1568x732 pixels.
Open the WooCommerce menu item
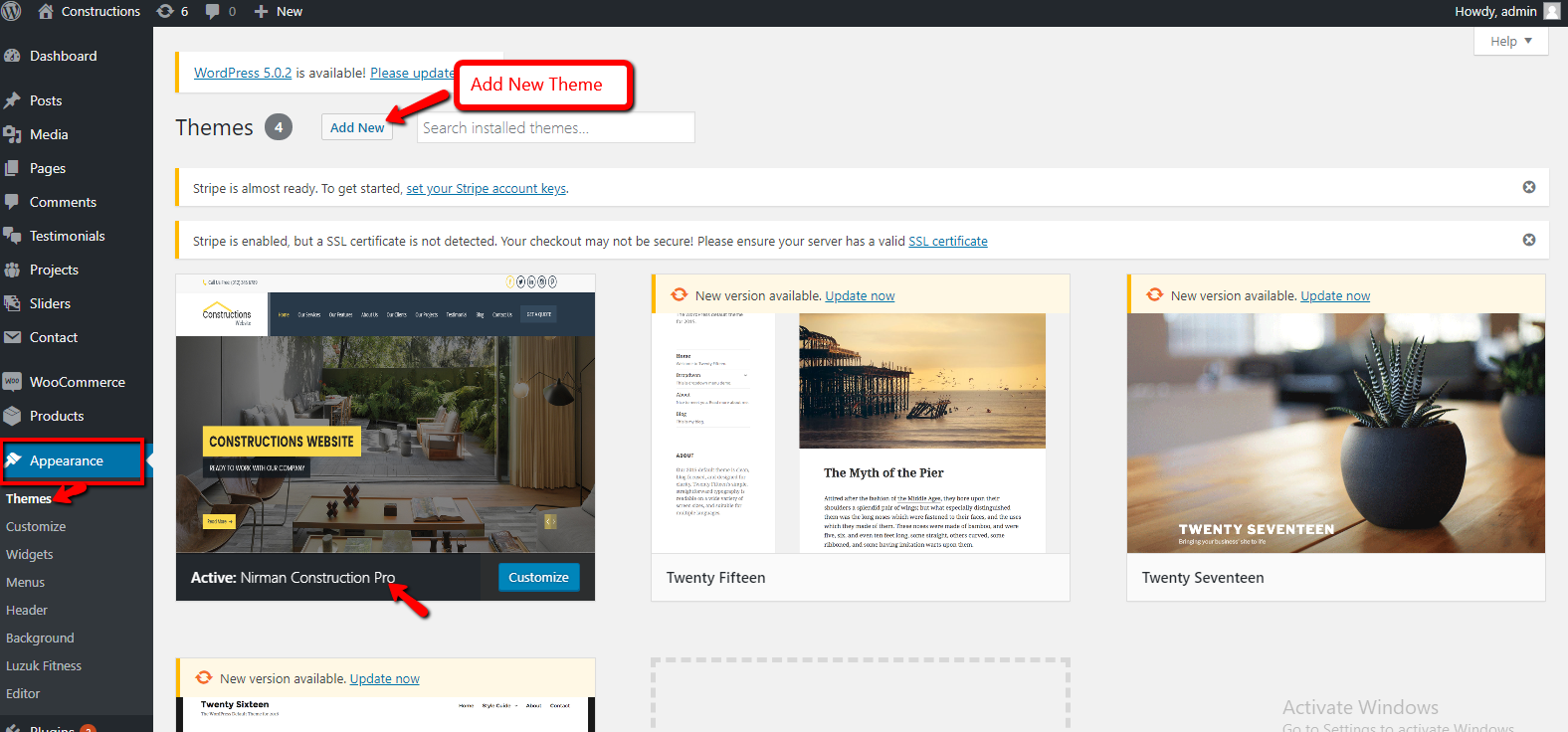77,382
